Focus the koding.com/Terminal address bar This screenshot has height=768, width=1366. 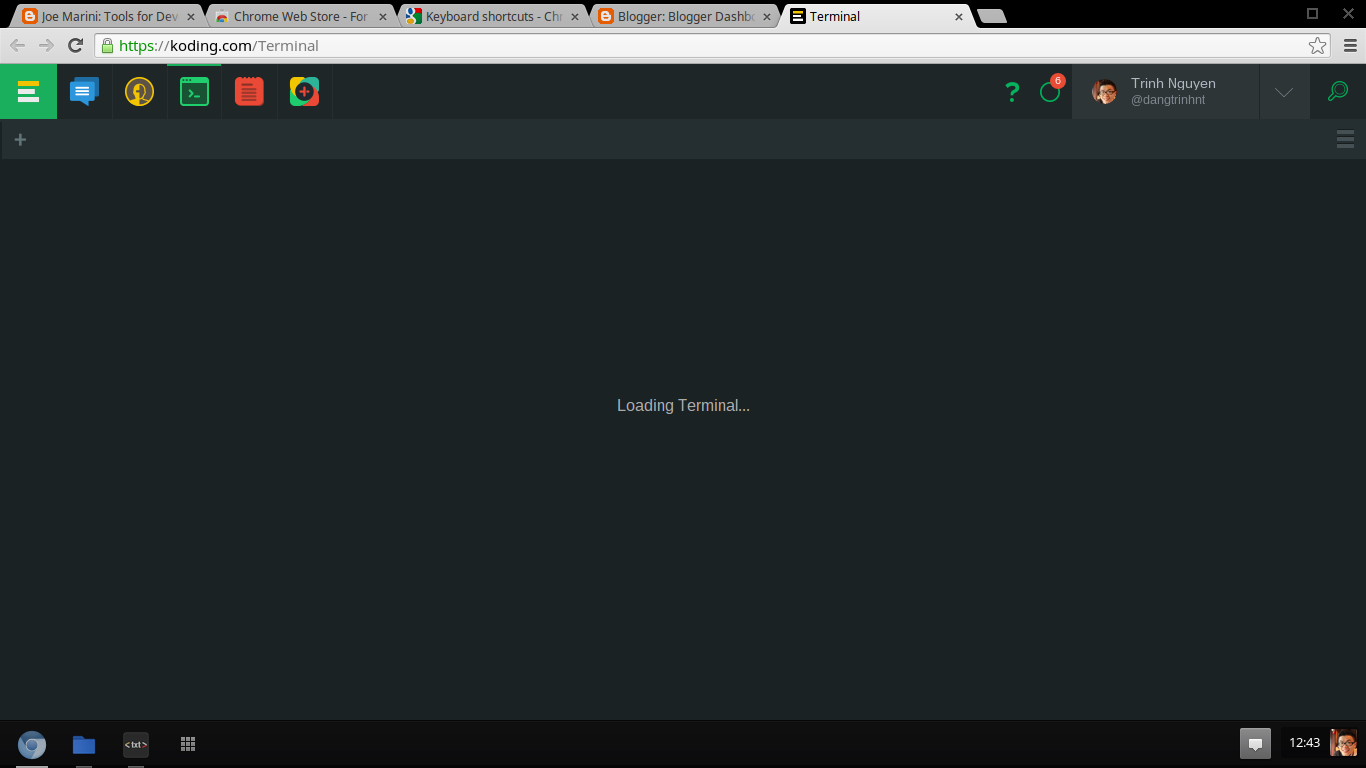point(711,45)
